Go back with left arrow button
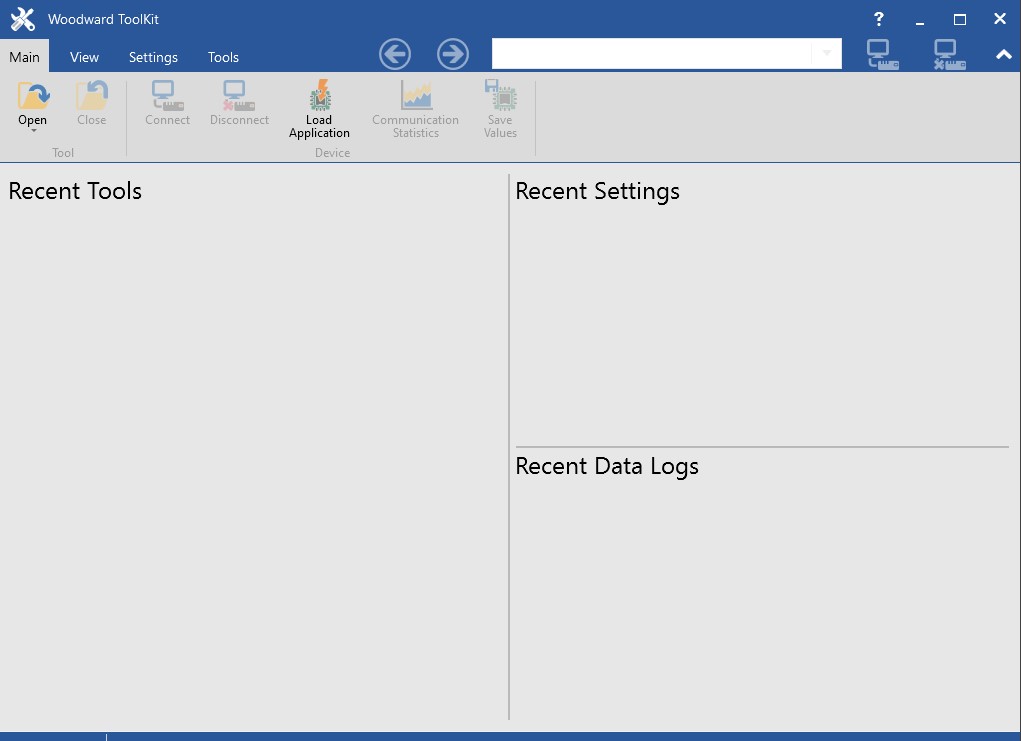Image resolution: width=1021 pixels, height=741 pixels. 395,54
